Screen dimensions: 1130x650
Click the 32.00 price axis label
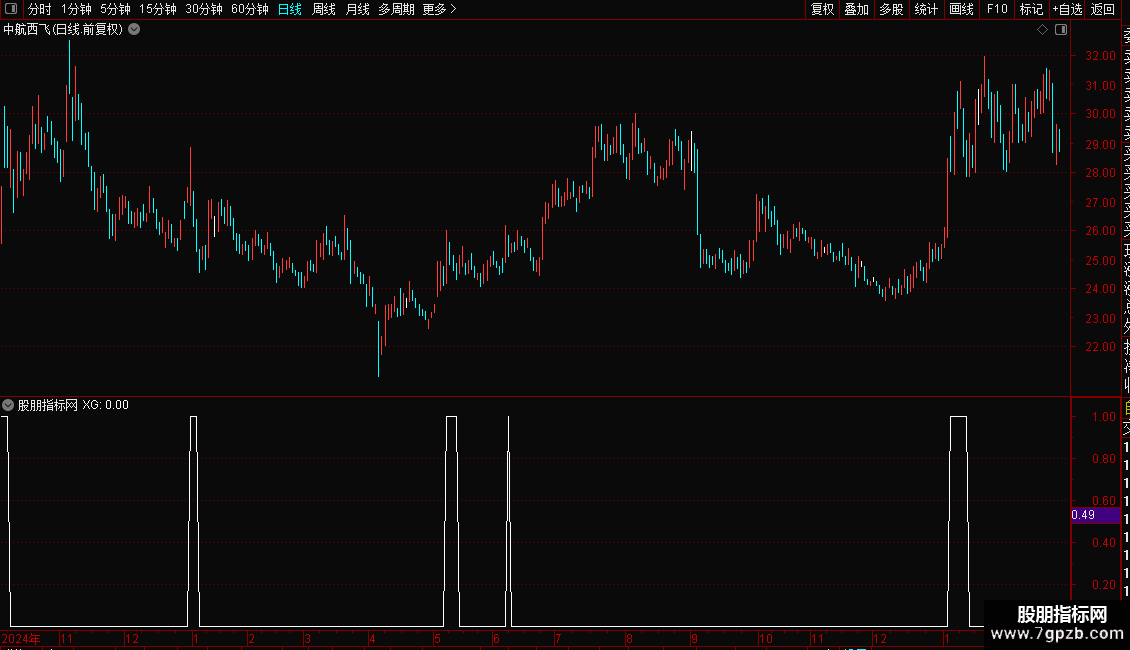click(1100, 55)
